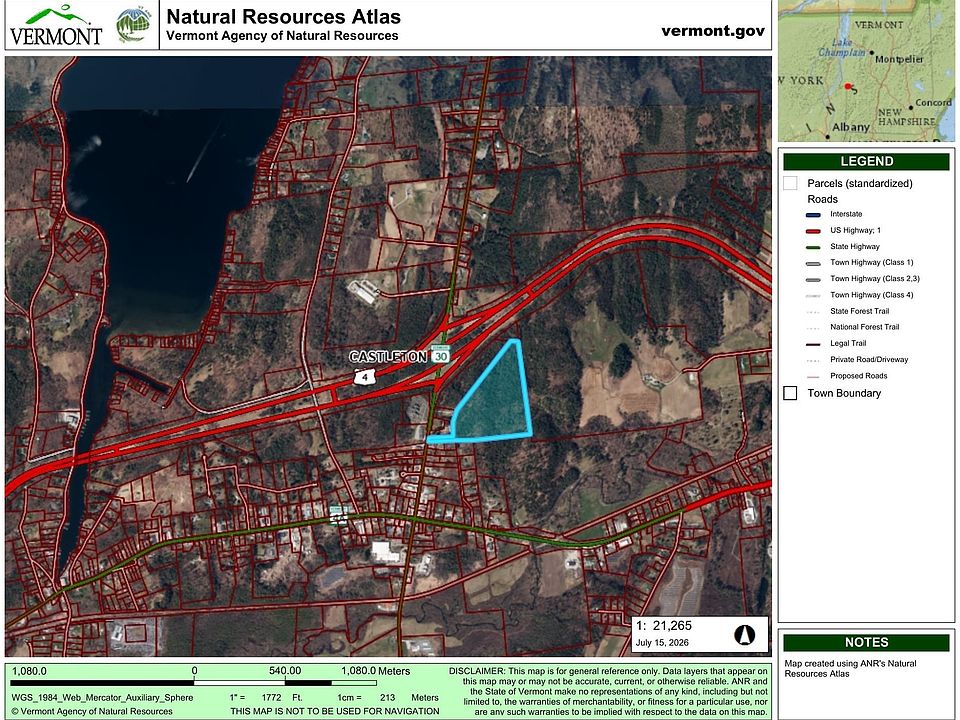Image resolution: width=960 pixels, height=720 pixels.
Task: Click the Vermont mountain logo
Action: point(56,25)
